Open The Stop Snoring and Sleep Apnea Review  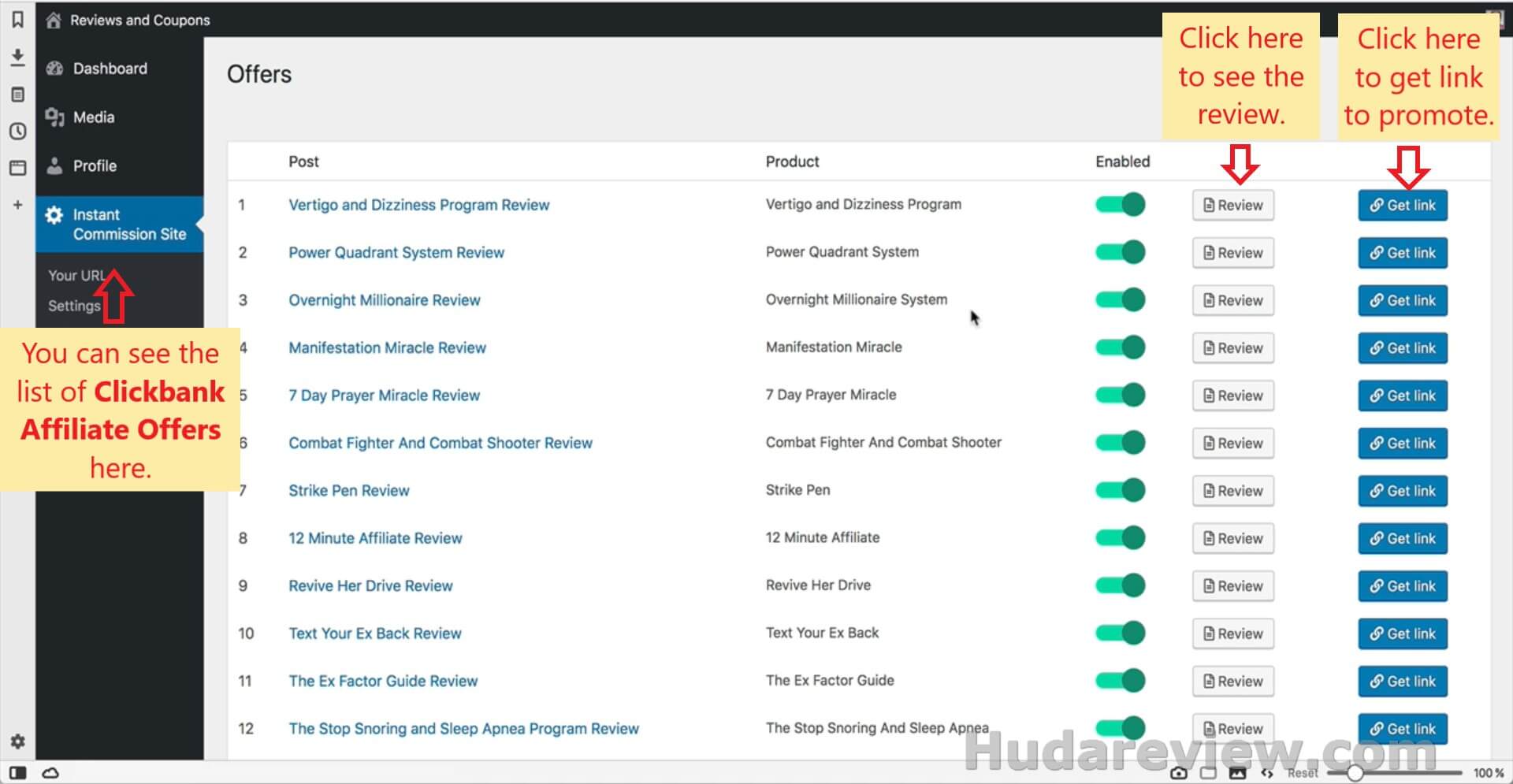click(x=463, y=729)
